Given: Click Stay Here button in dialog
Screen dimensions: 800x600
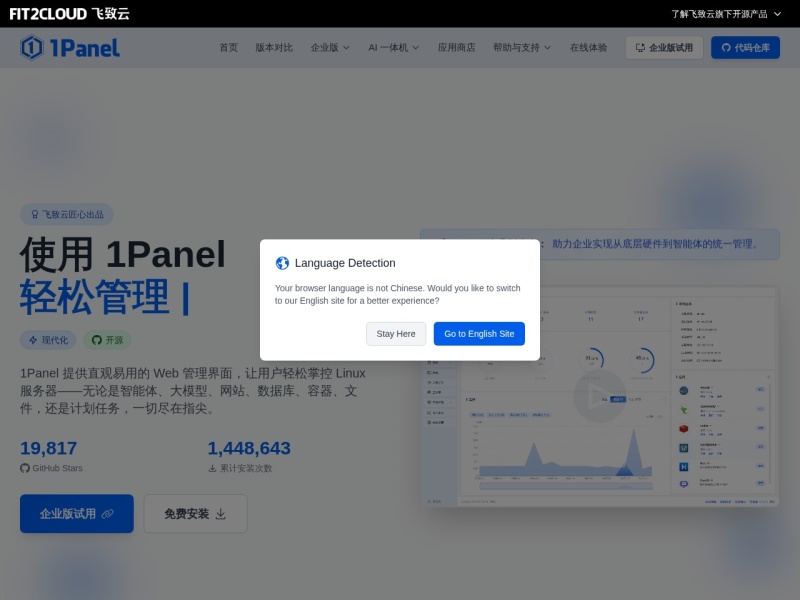Looking at the screenshot, I should 396,334.
